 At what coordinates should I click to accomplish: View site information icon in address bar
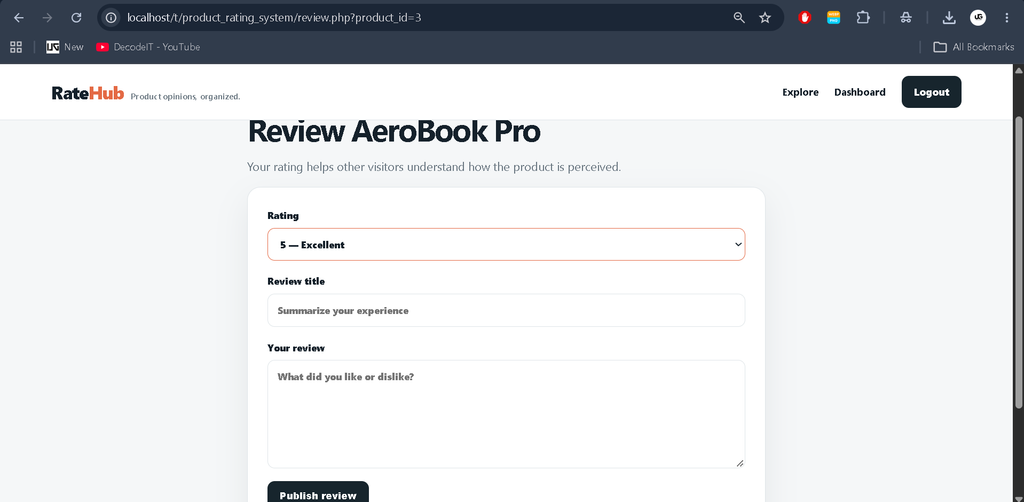(x=111, y=18)
